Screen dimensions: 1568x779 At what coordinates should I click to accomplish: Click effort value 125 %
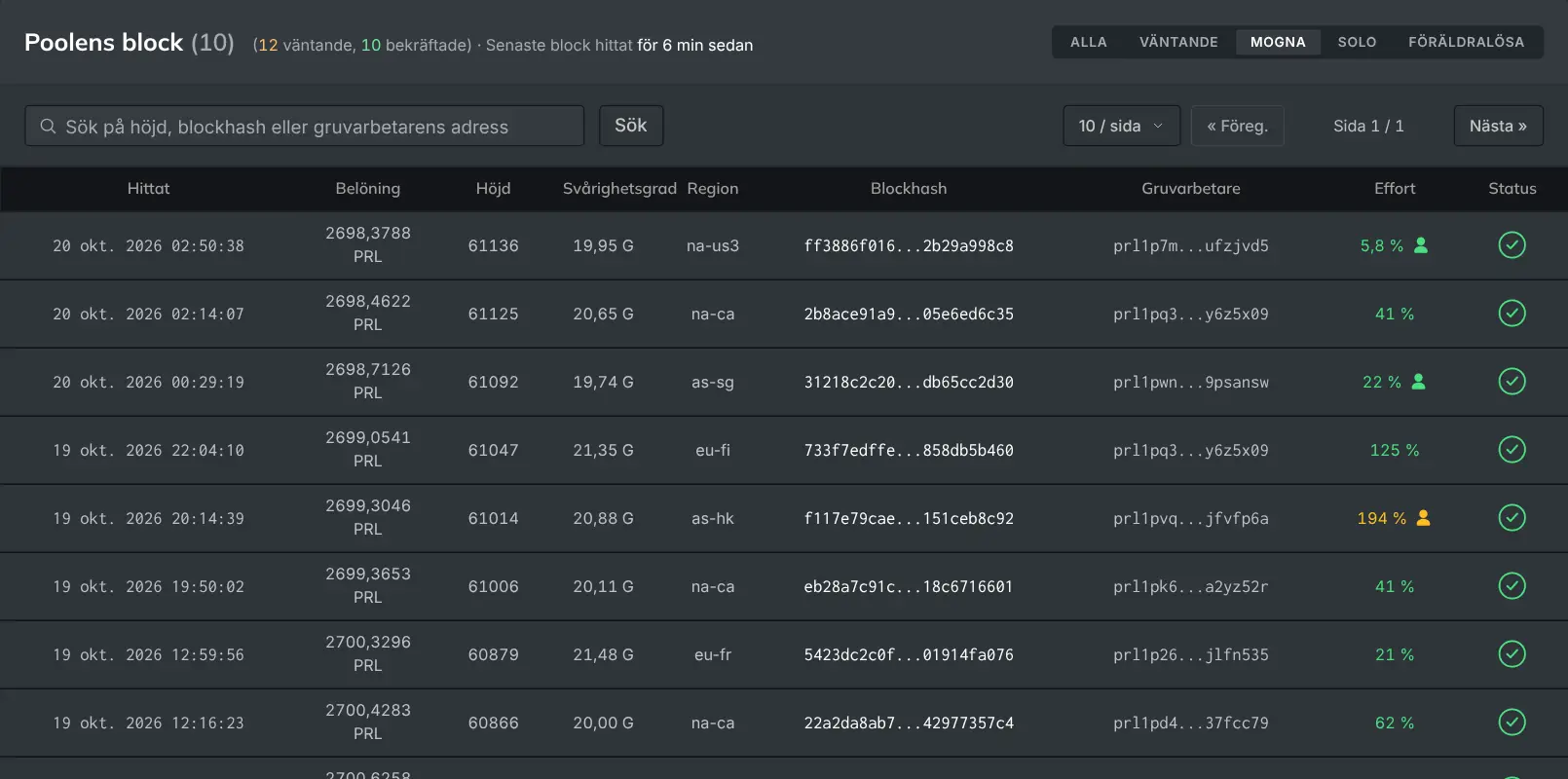click(x=1395, y=450)
